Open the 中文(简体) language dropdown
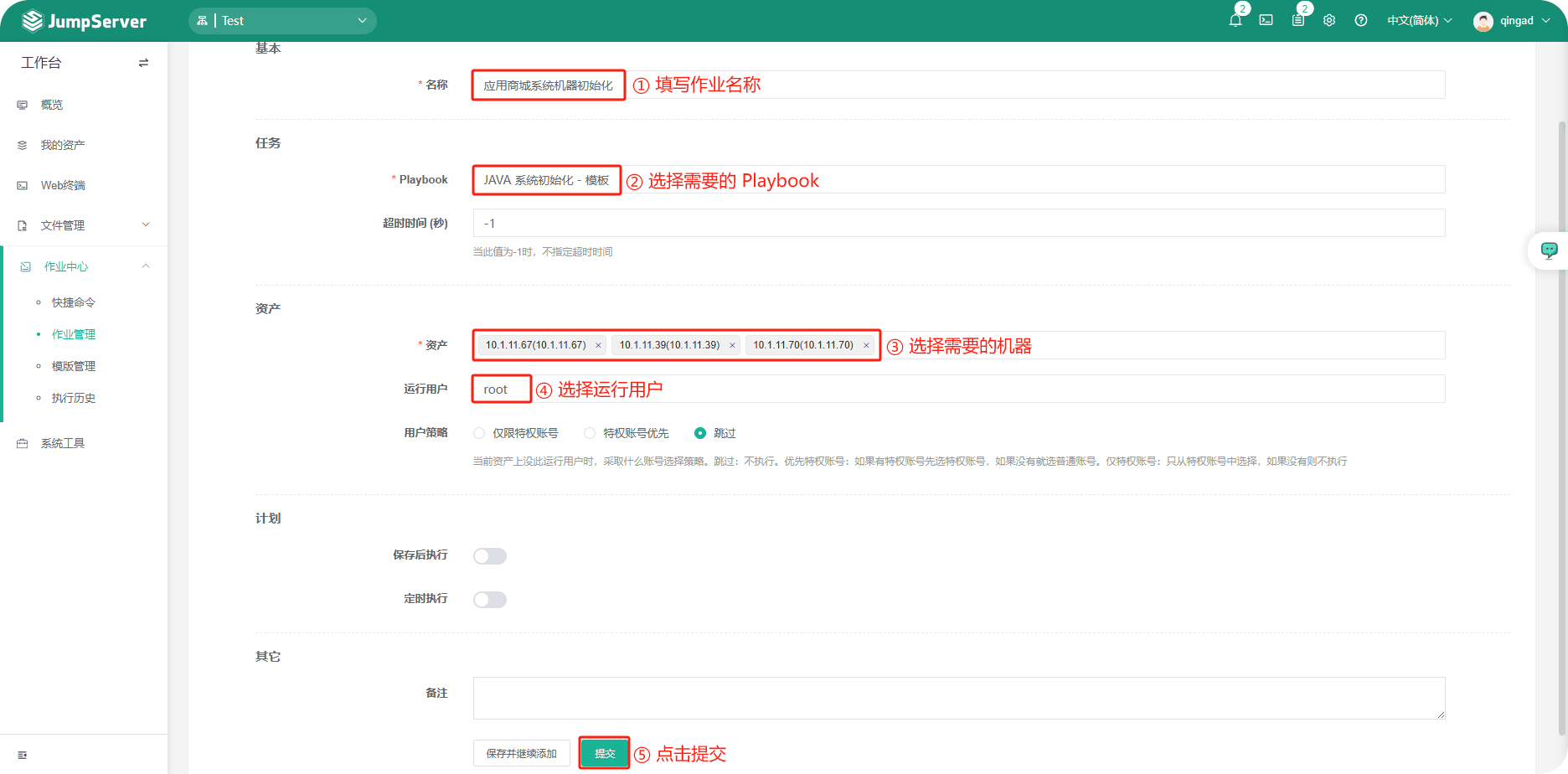 (1420, 20)
